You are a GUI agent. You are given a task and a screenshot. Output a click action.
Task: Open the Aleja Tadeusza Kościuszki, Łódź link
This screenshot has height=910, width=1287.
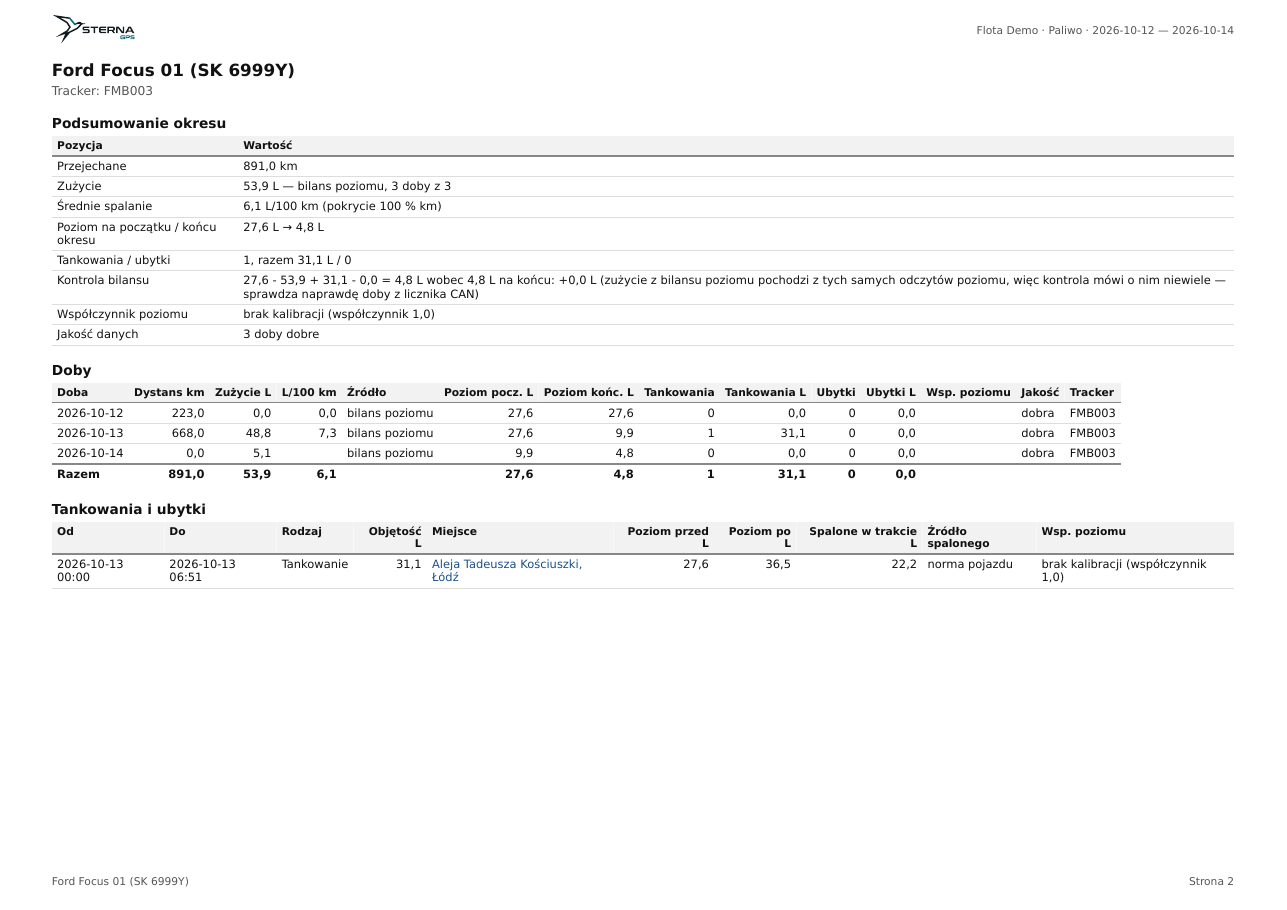(507, 571)
